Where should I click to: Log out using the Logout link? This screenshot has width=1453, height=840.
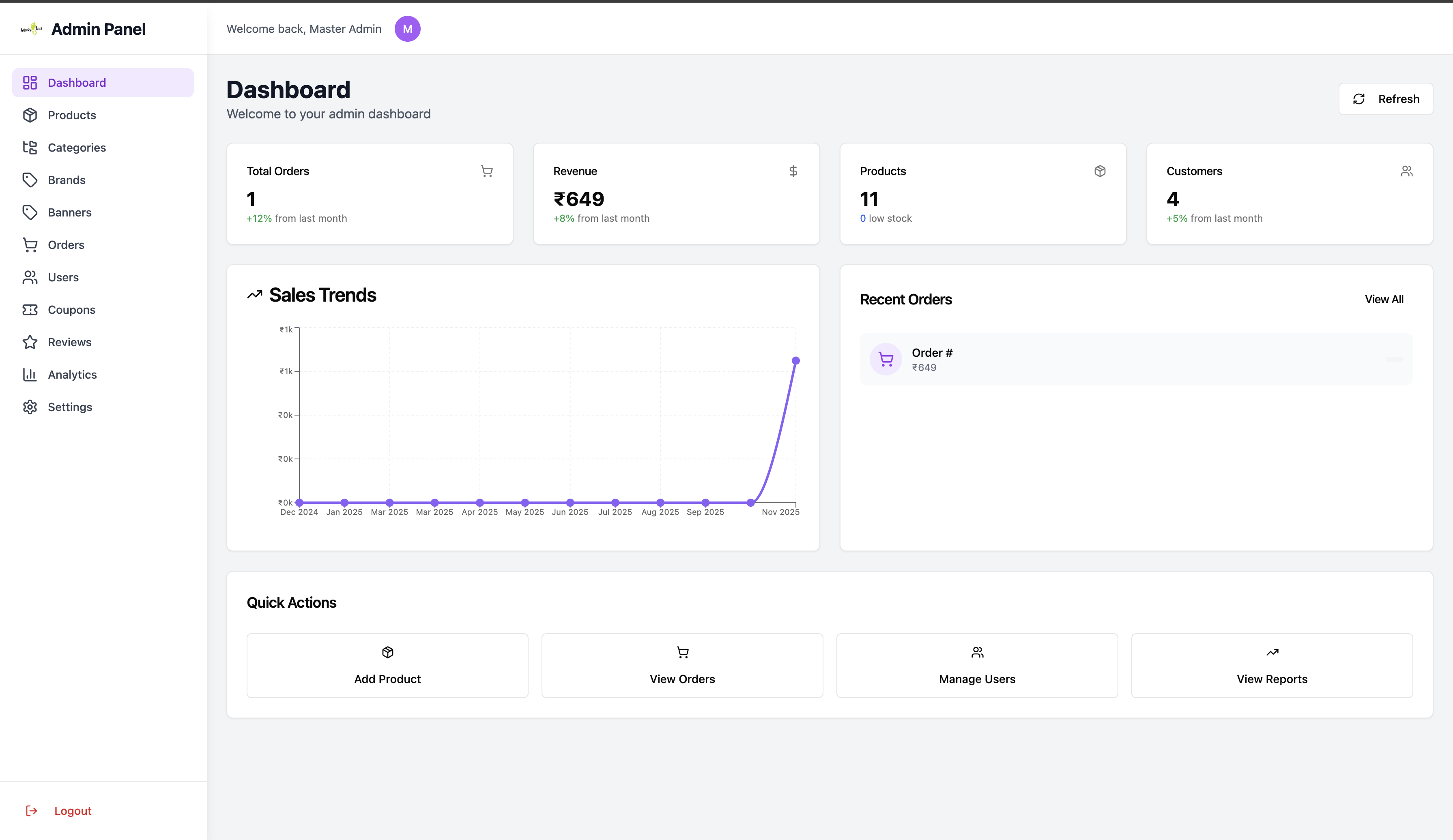(72, 811)
